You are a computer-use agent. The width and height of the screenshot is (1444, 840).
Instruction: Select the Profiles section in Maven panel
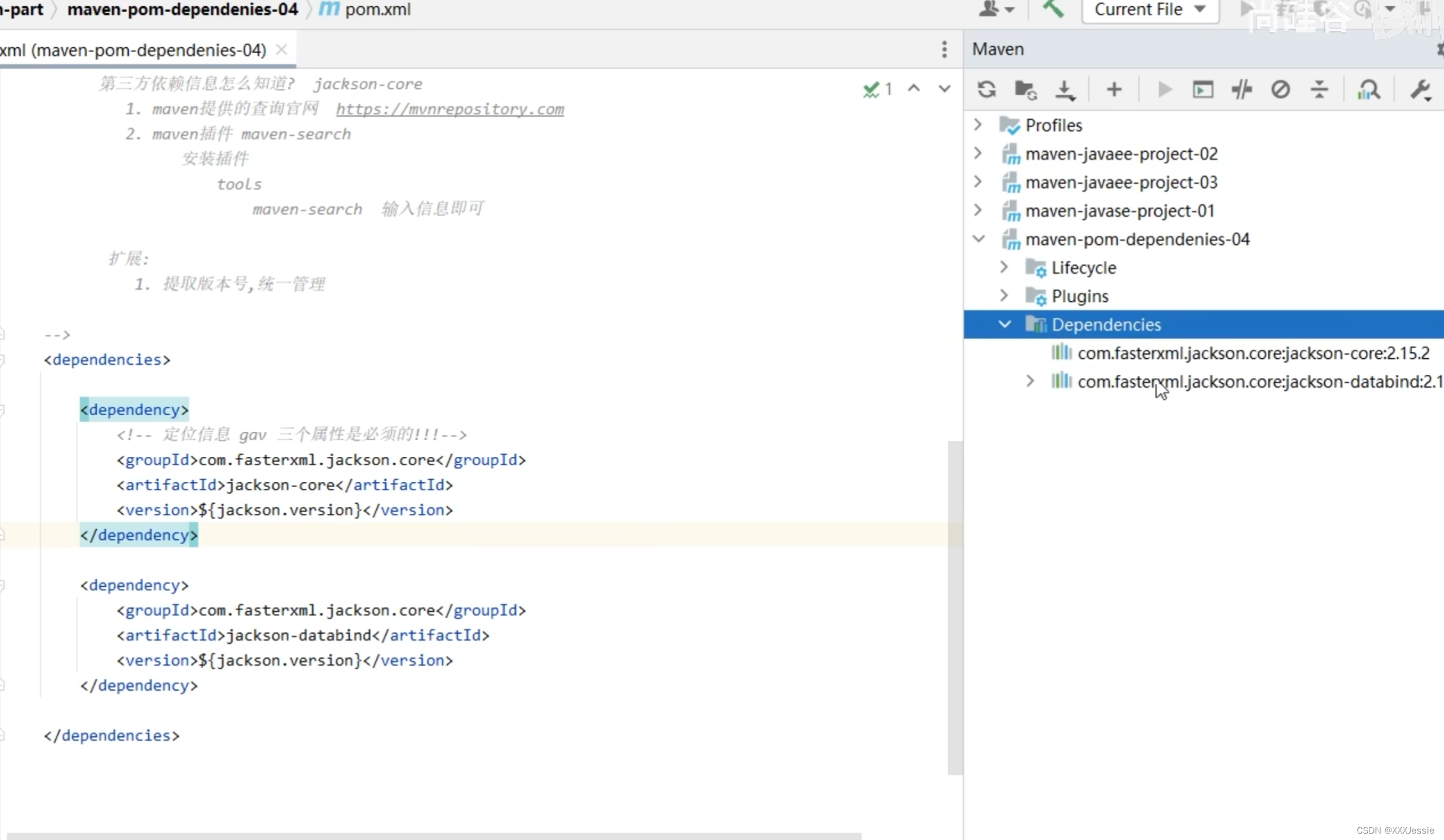(1054, 124)
